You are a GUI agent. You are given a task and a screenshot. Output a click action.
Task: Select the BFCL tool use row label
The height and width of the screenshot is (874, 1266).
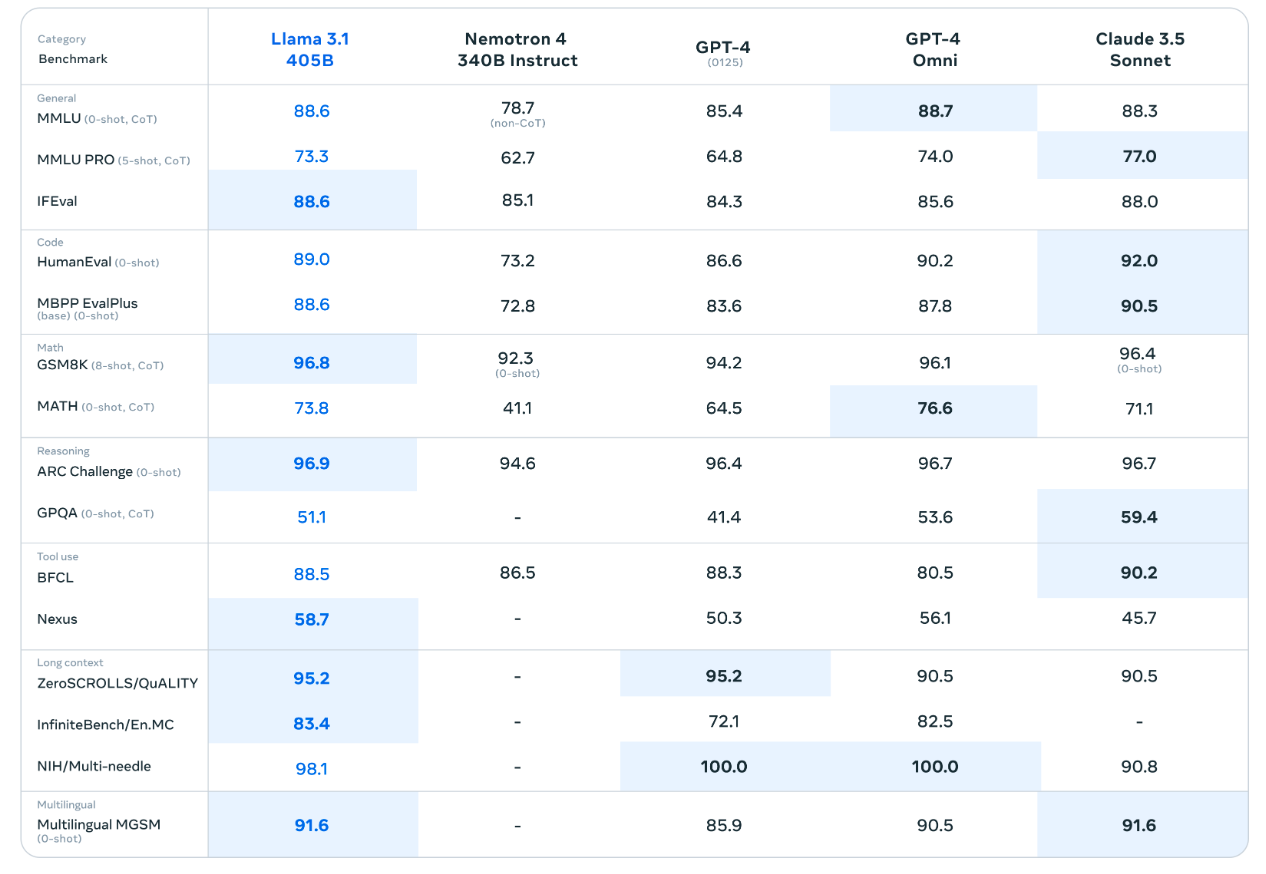pyautogui.click(x=56, y=577)
